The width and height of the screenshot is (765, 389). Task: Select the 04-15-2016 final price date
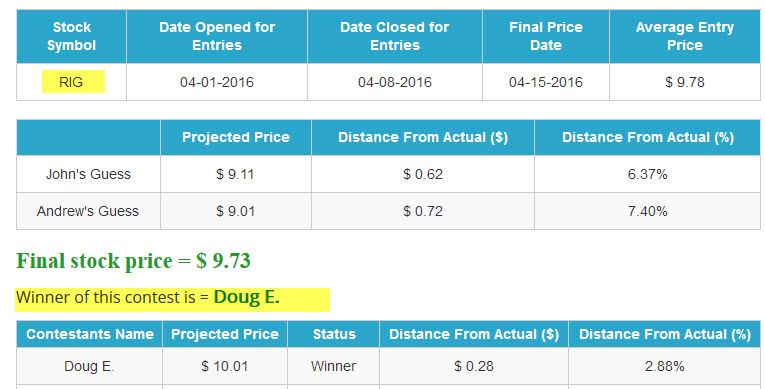pos(546,82)
